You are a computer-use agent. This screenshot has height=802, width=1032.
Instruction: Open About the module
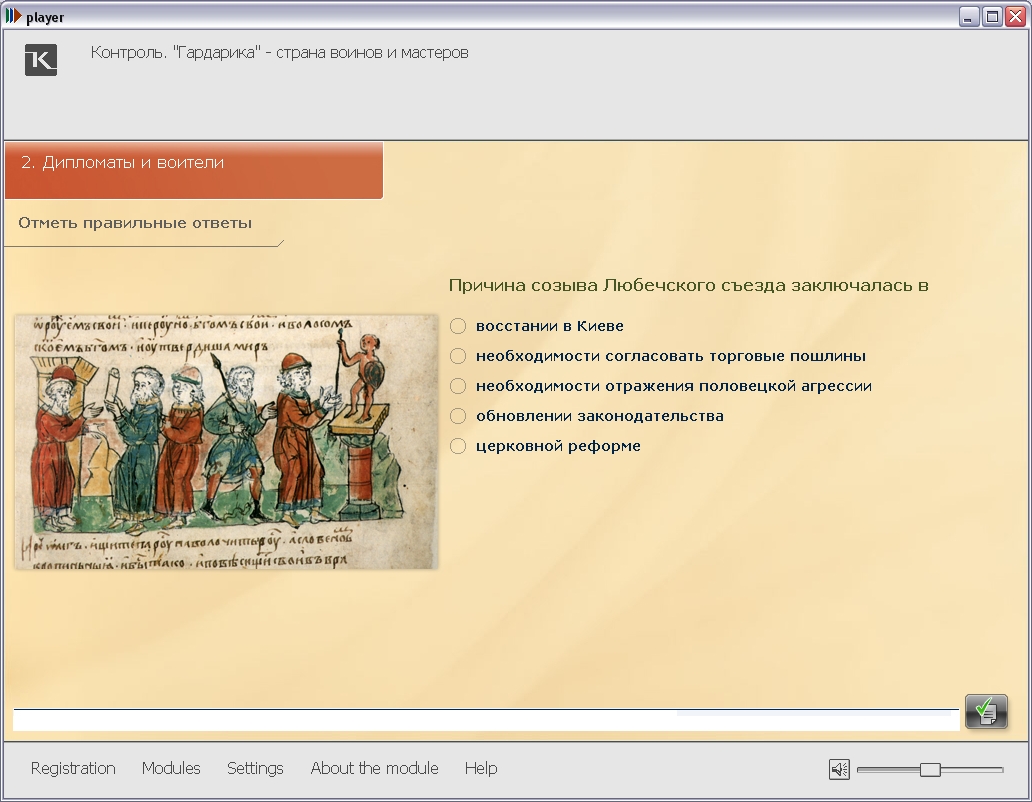[x=374, y=768]
